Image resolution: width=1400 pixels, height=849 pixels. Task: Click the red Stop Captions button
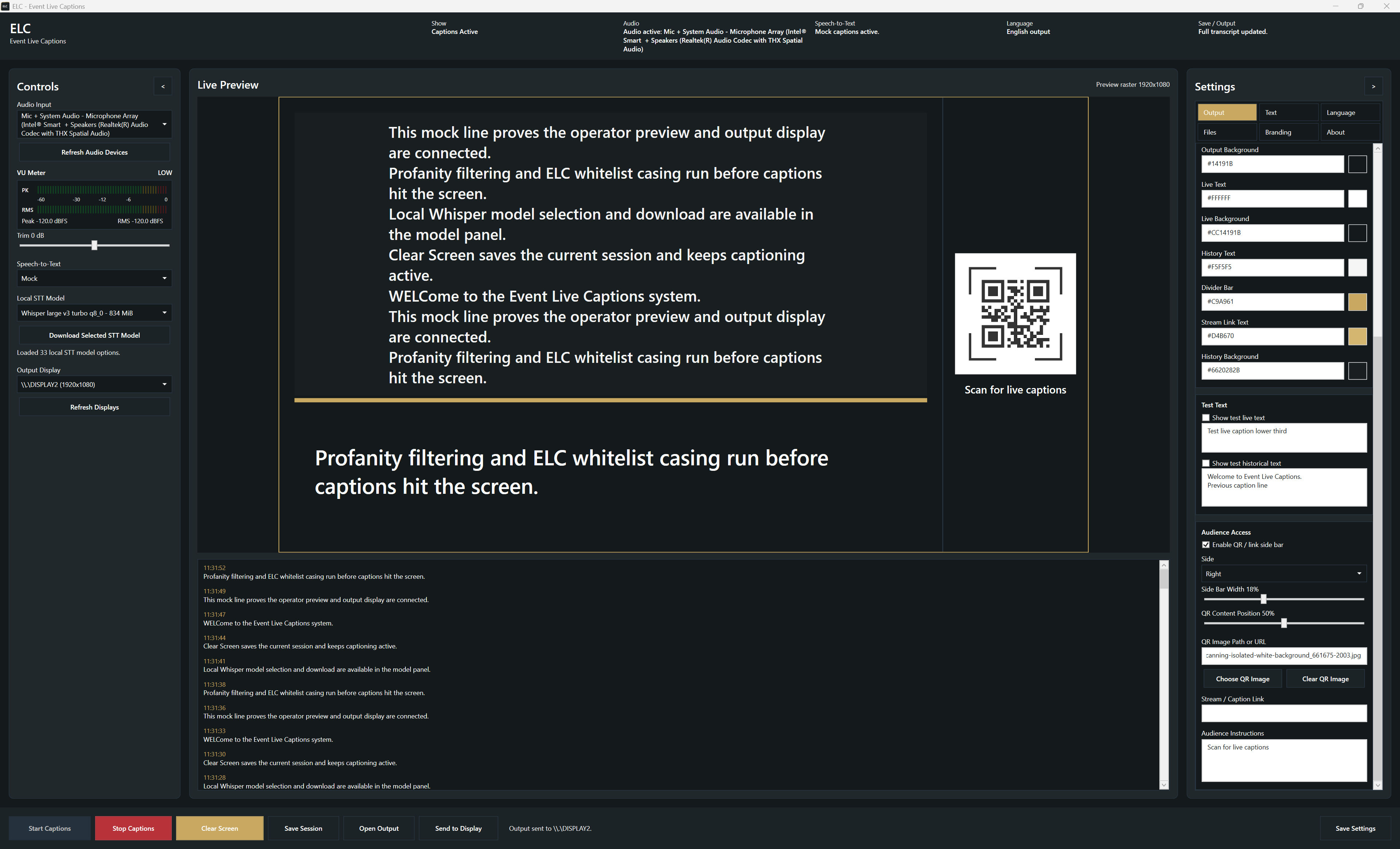click(x=133, y=829)
